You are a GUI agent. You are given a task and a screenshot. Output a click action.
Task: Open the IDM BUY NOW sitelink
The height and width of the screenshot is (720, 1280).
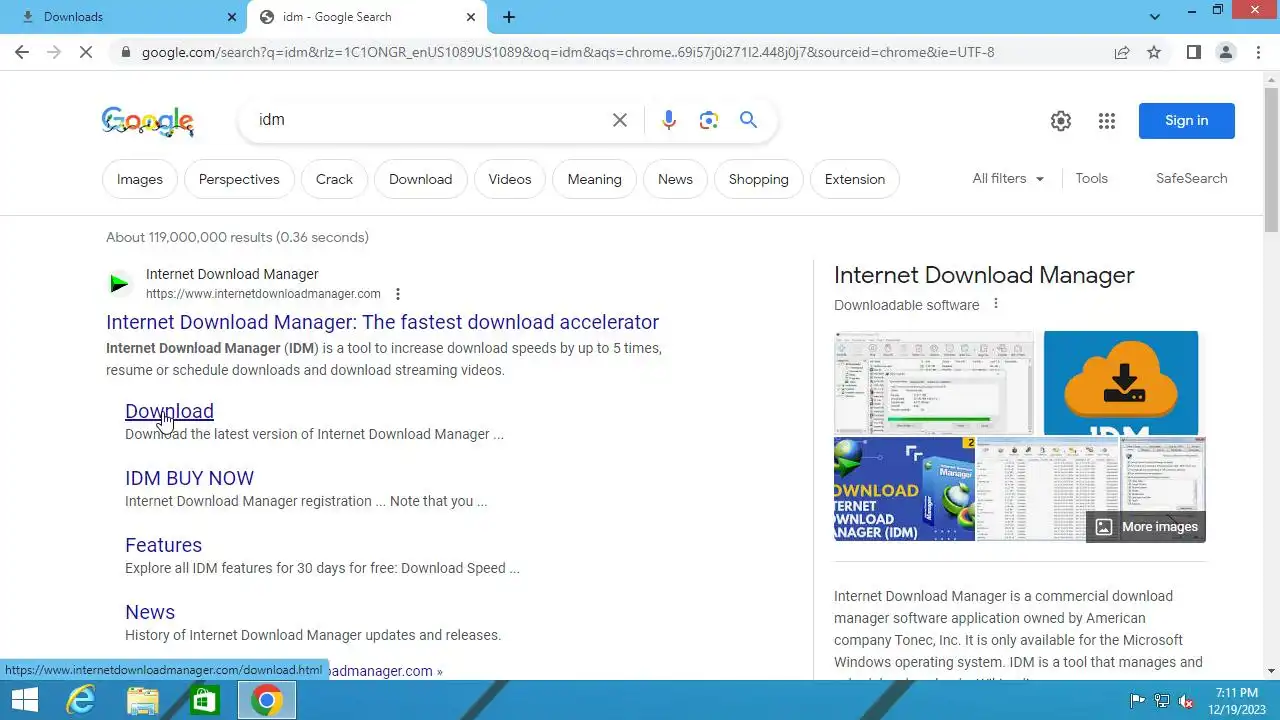[189, 478]
